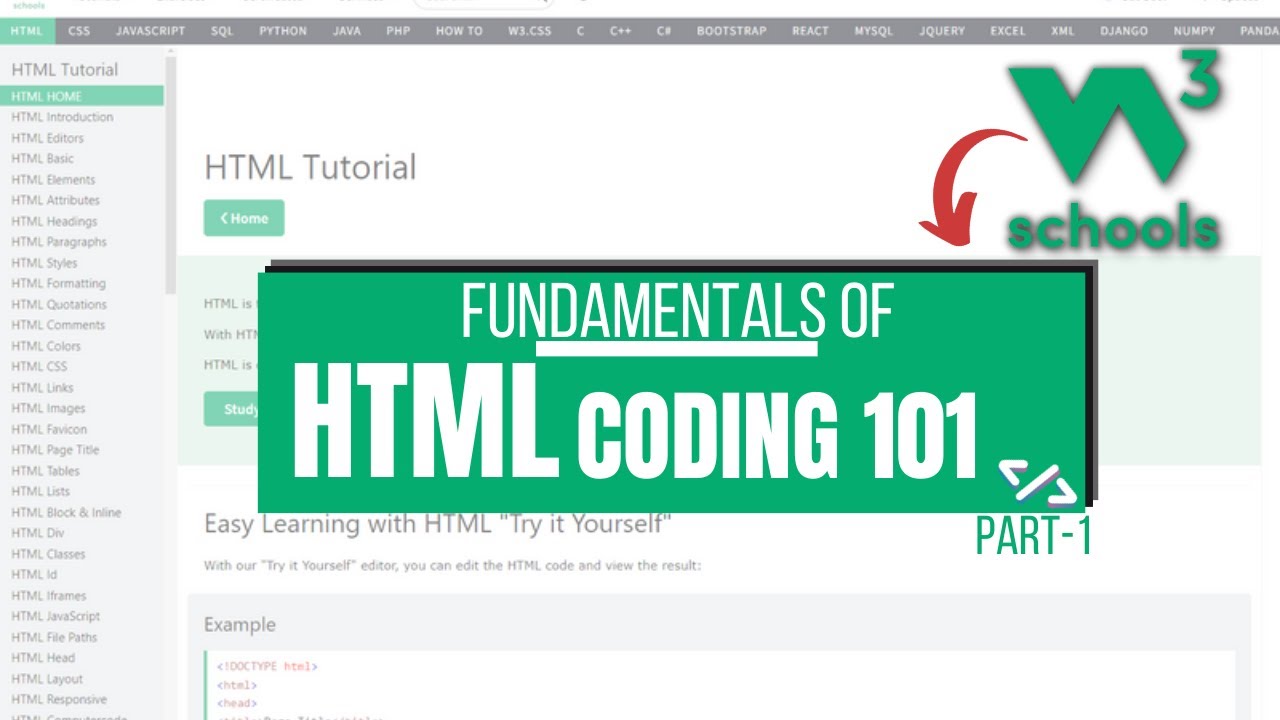Open the DJANGO tab
Viewport: 1280px width, 720px height.
pos(1124,31)
